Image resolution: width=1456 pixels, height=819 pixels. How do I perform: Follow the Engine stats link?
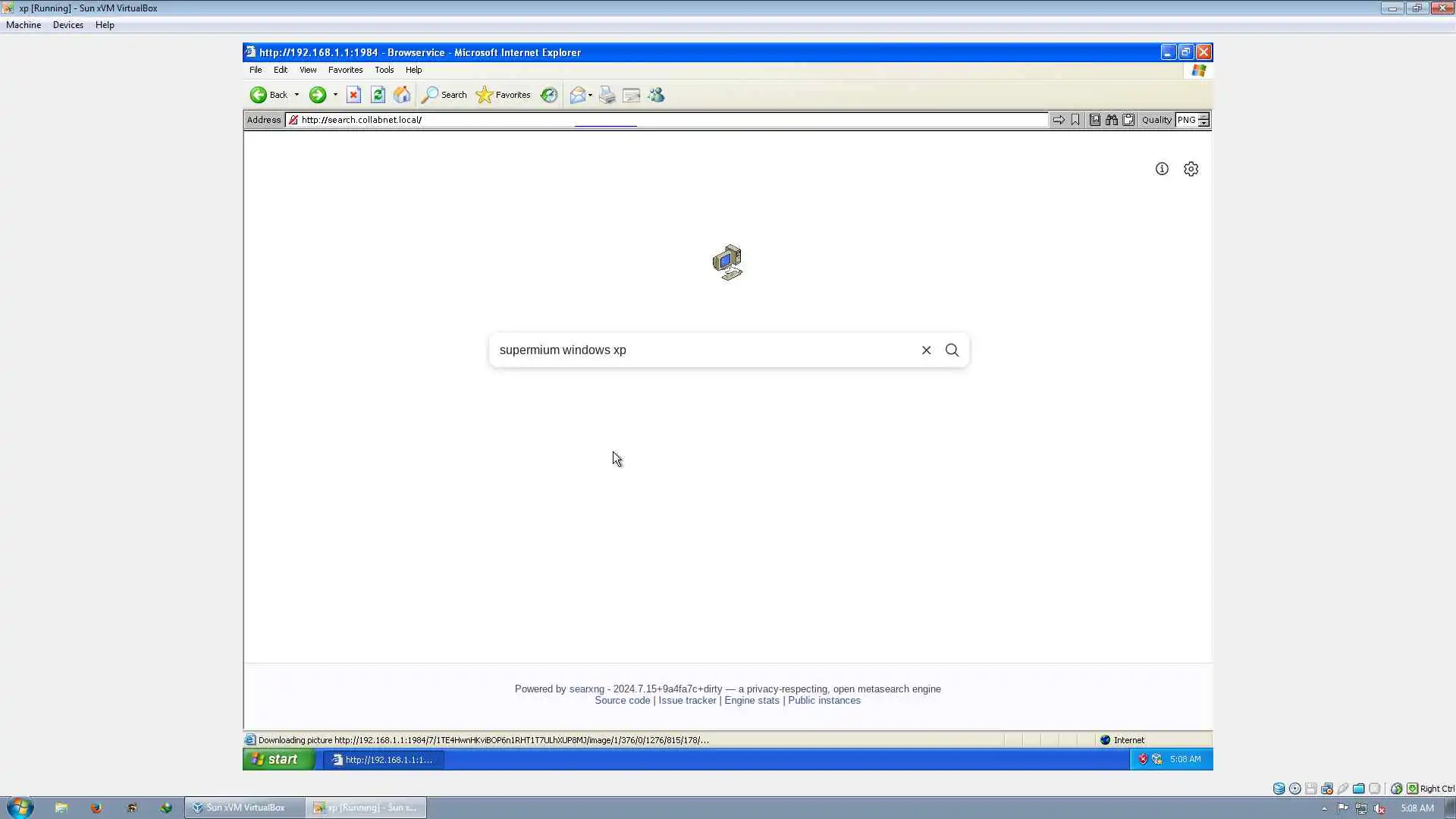pos(752,701)
